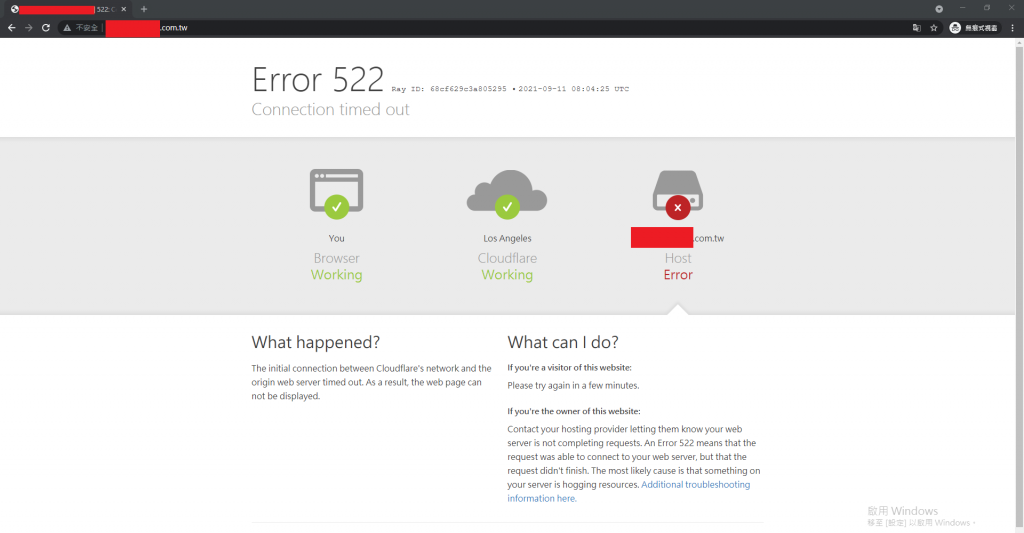Click the vertical scrollbar on page
The width and height of the screenshot is (1024, 533).
click(x=1019, y=284)
